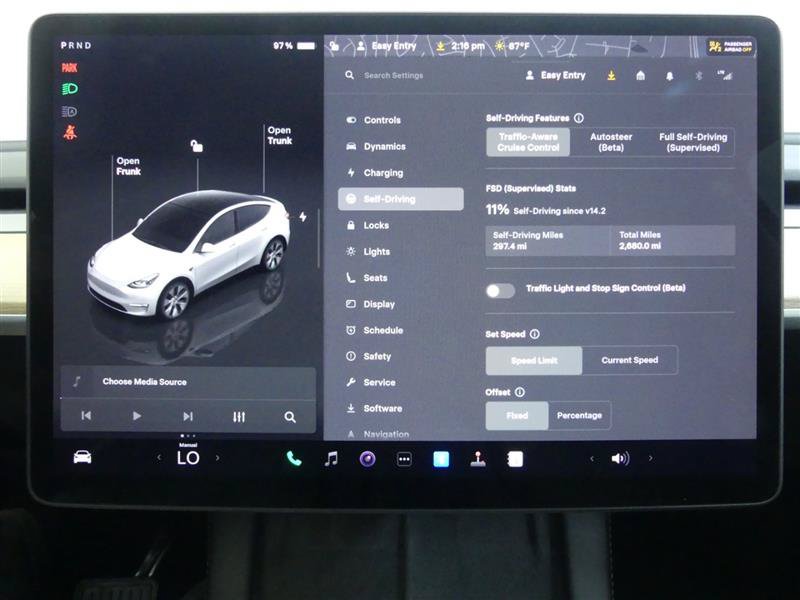Viewport: 800px width, 600px height.
Task: Launch the arcade joystick app
Action: 478,459
